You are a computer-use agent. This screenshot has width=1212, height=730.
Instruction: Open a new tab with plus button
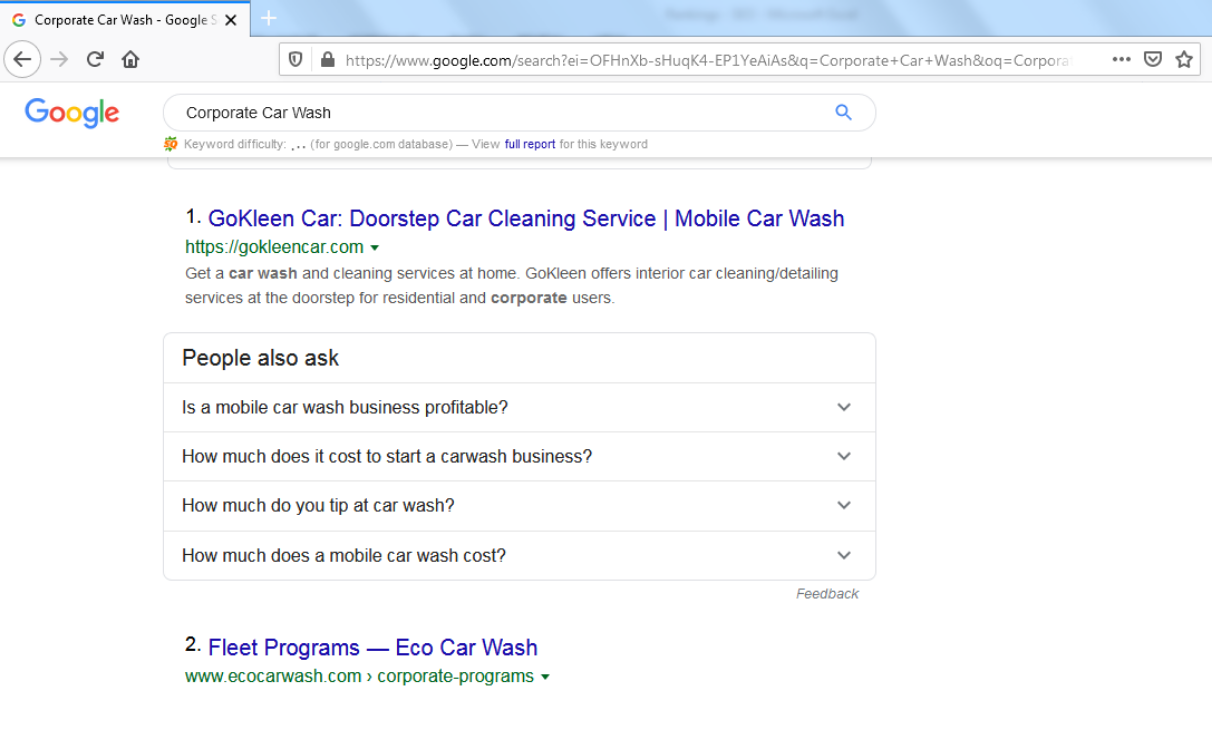pos(269,18)
